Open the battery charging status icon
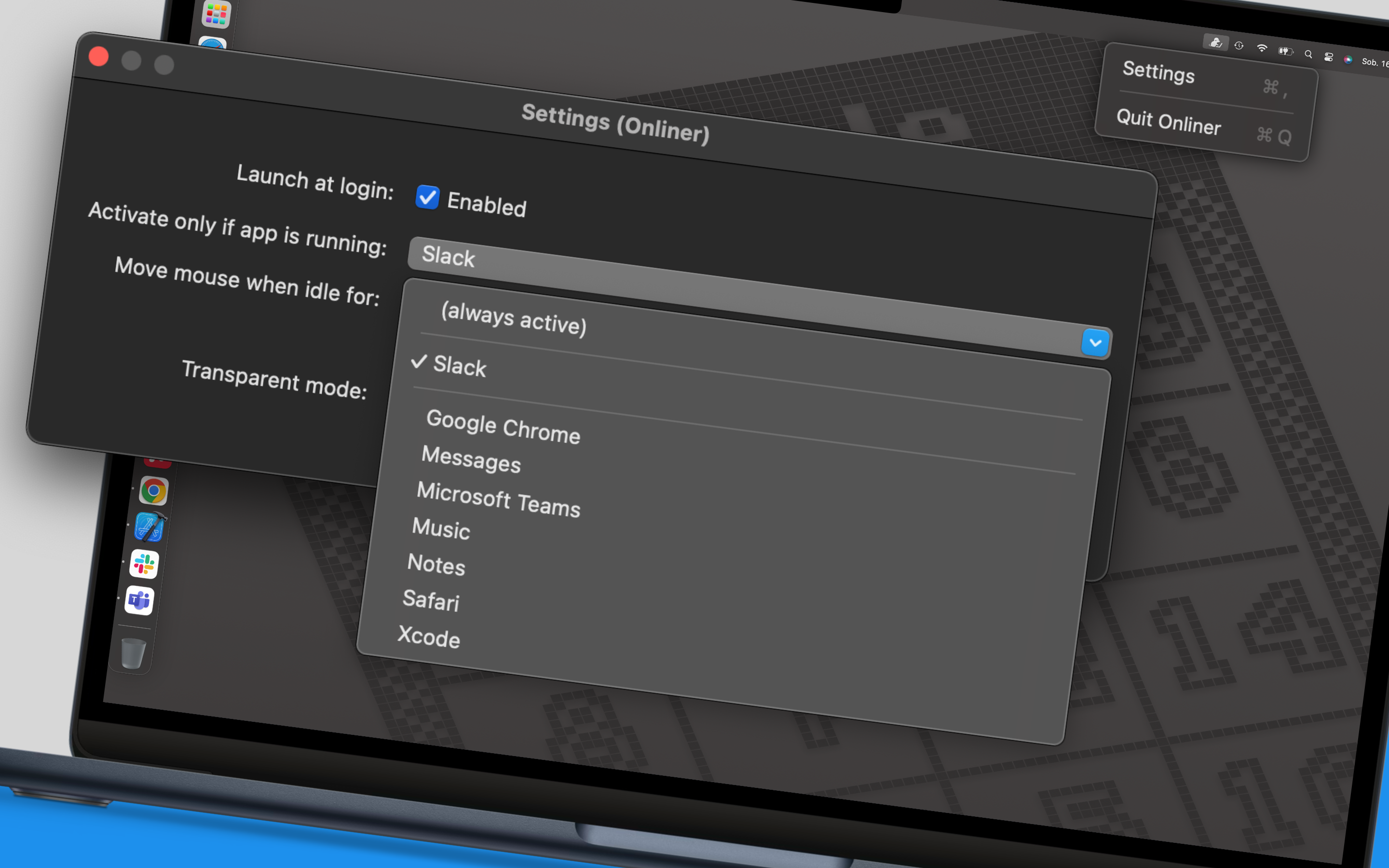1389x868 pixels. tap(1285, 52)
